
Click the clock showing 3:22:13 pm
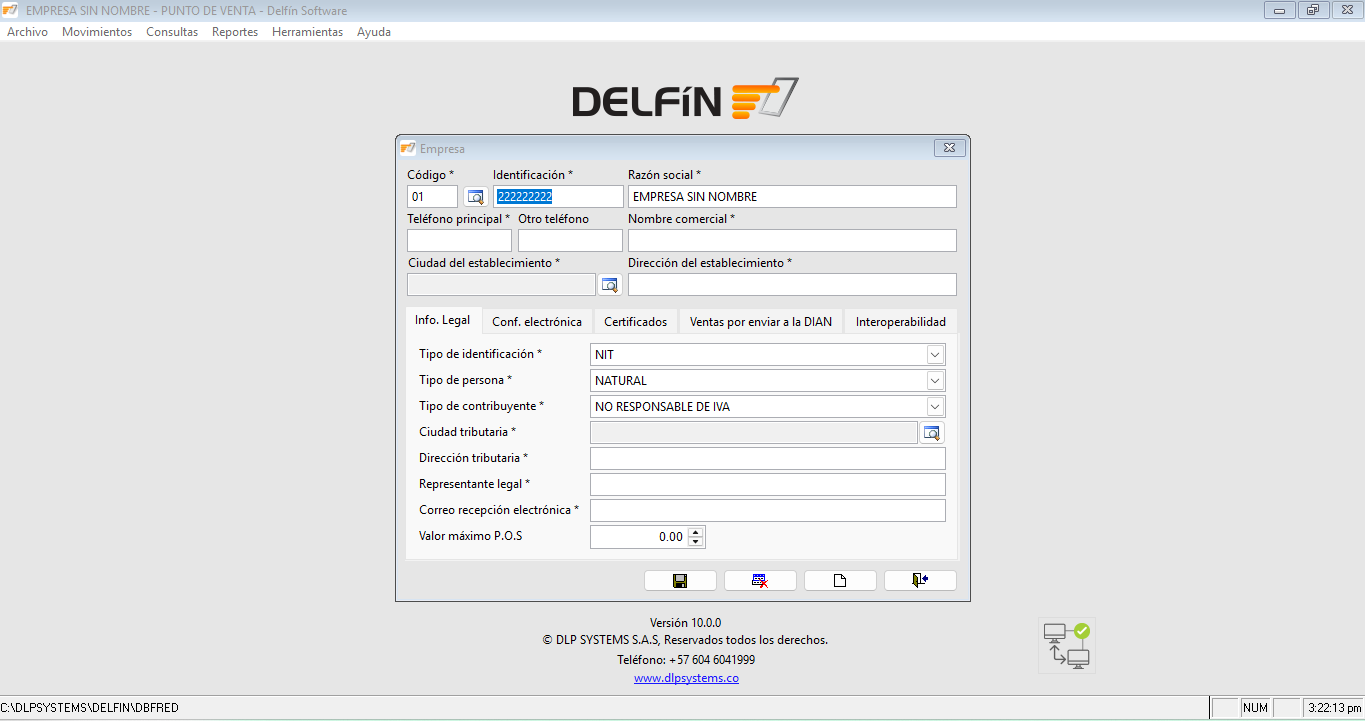(x=1334, y=708)
